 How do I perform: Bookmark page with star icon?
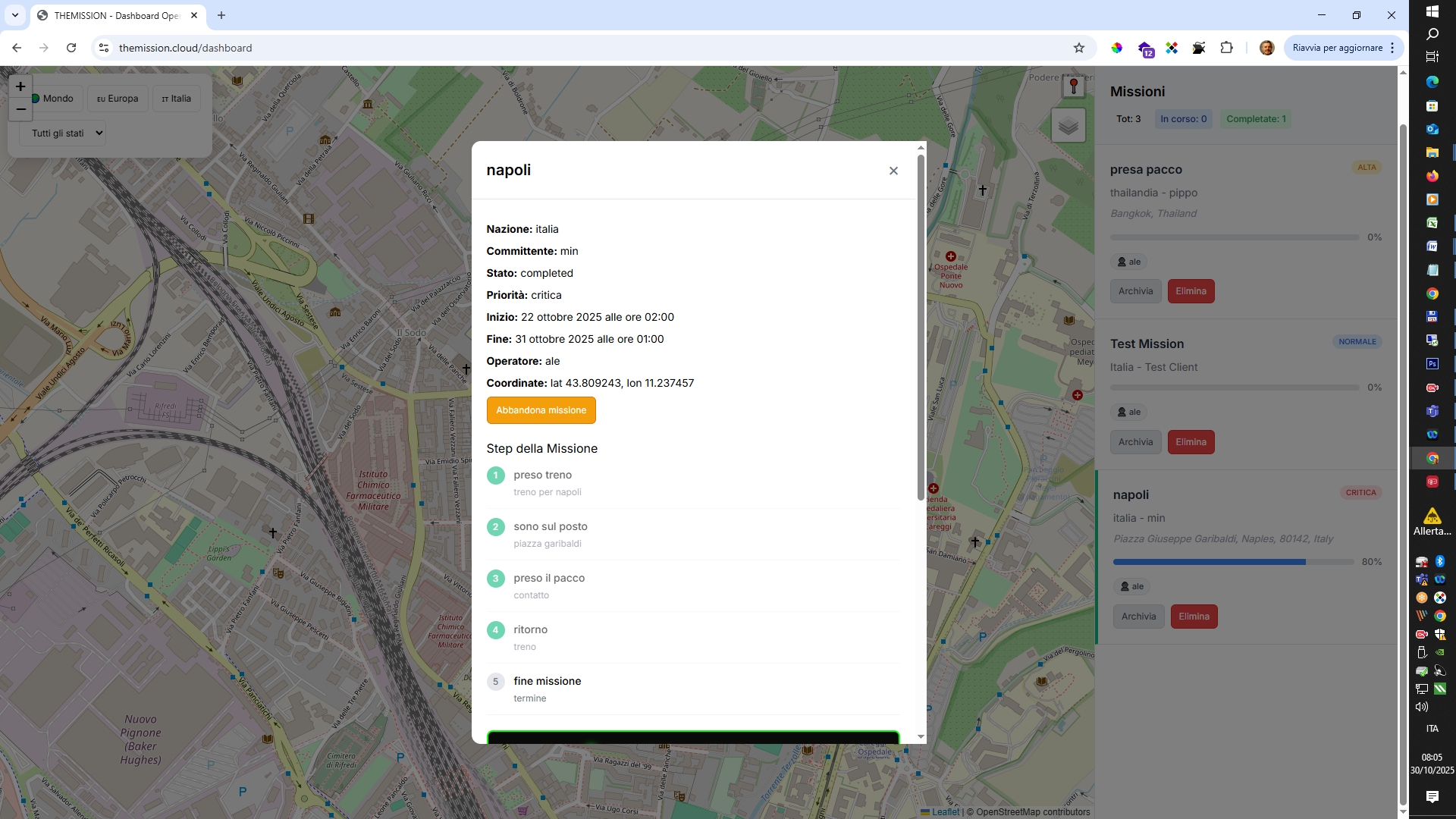pos(1079,48)
